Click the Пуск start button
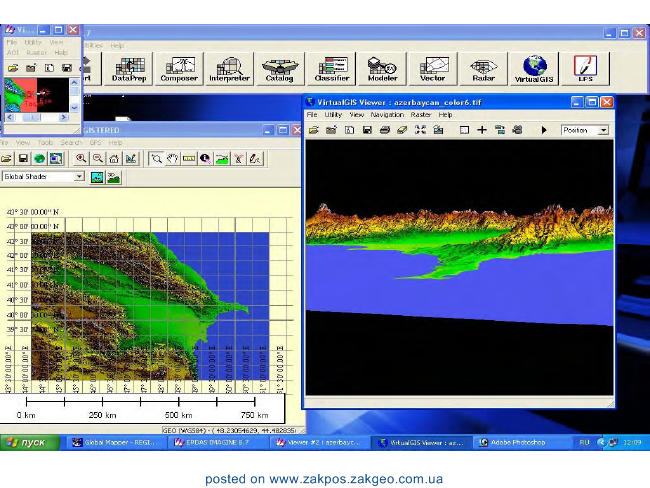 click(x=30, y=442)
